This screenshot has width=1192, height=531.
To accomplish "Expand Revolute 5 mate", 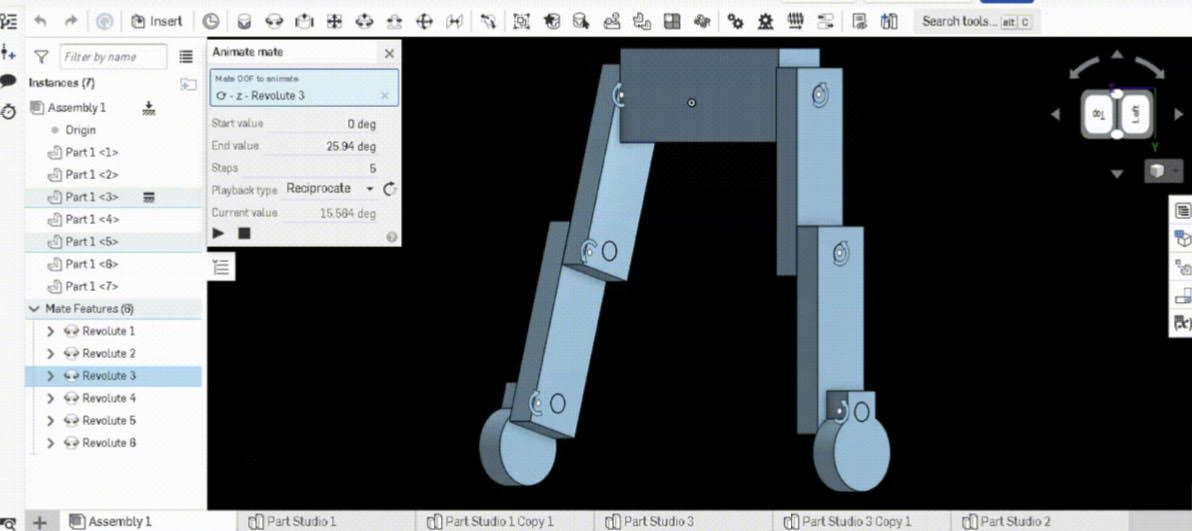I will (51, 421).
